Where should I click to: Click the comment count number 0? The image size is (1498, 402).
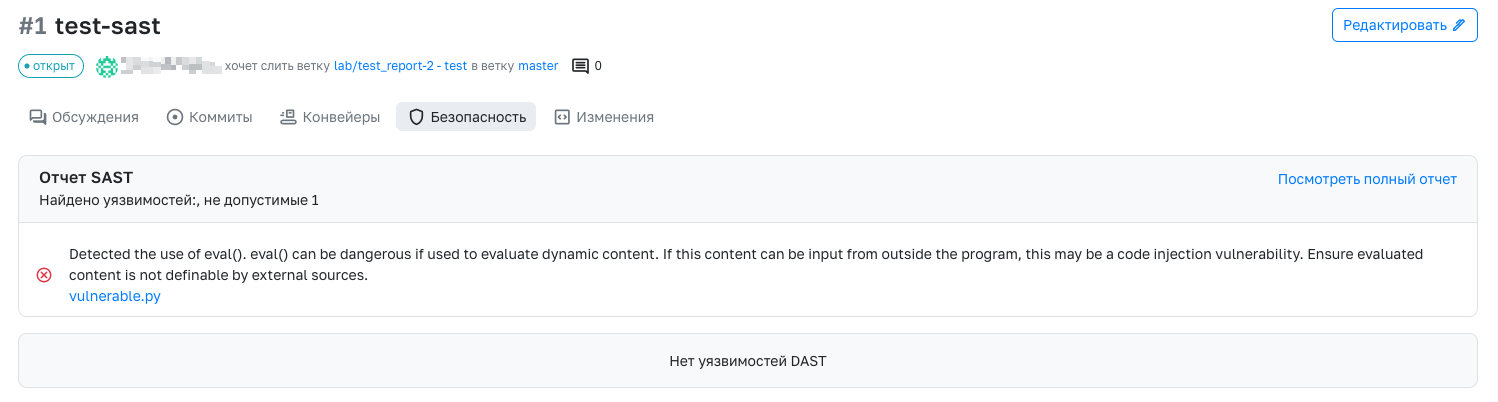click(598, 66)
